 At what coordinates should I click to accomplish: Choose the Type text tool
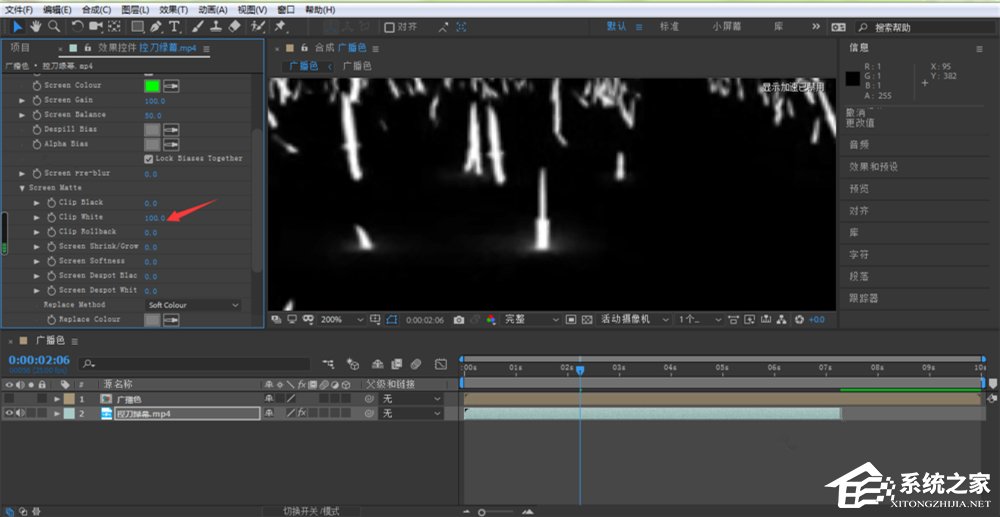point(175,26)
